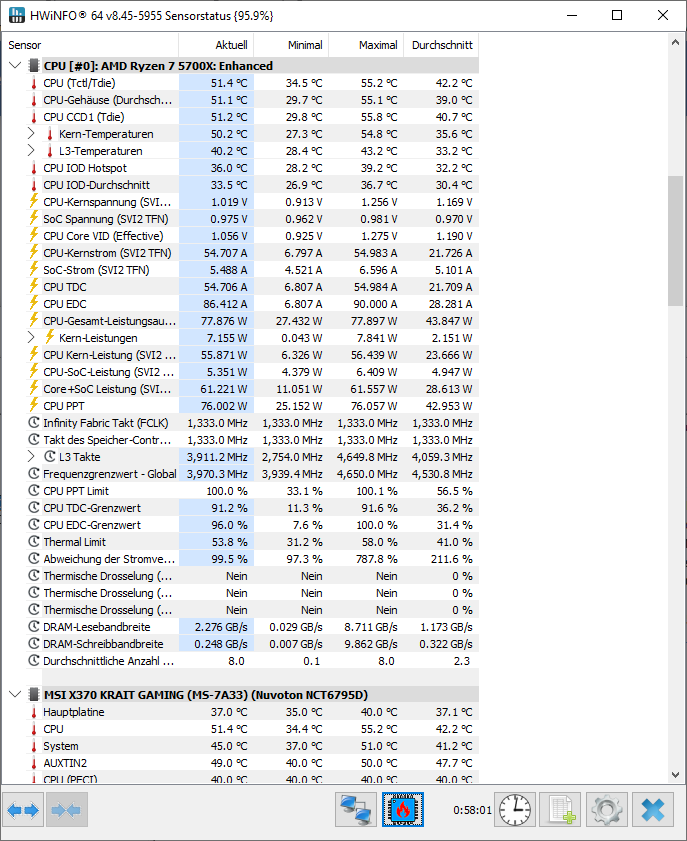
Task: Click the 787.8 % maximum value
Action: point(377,559)
